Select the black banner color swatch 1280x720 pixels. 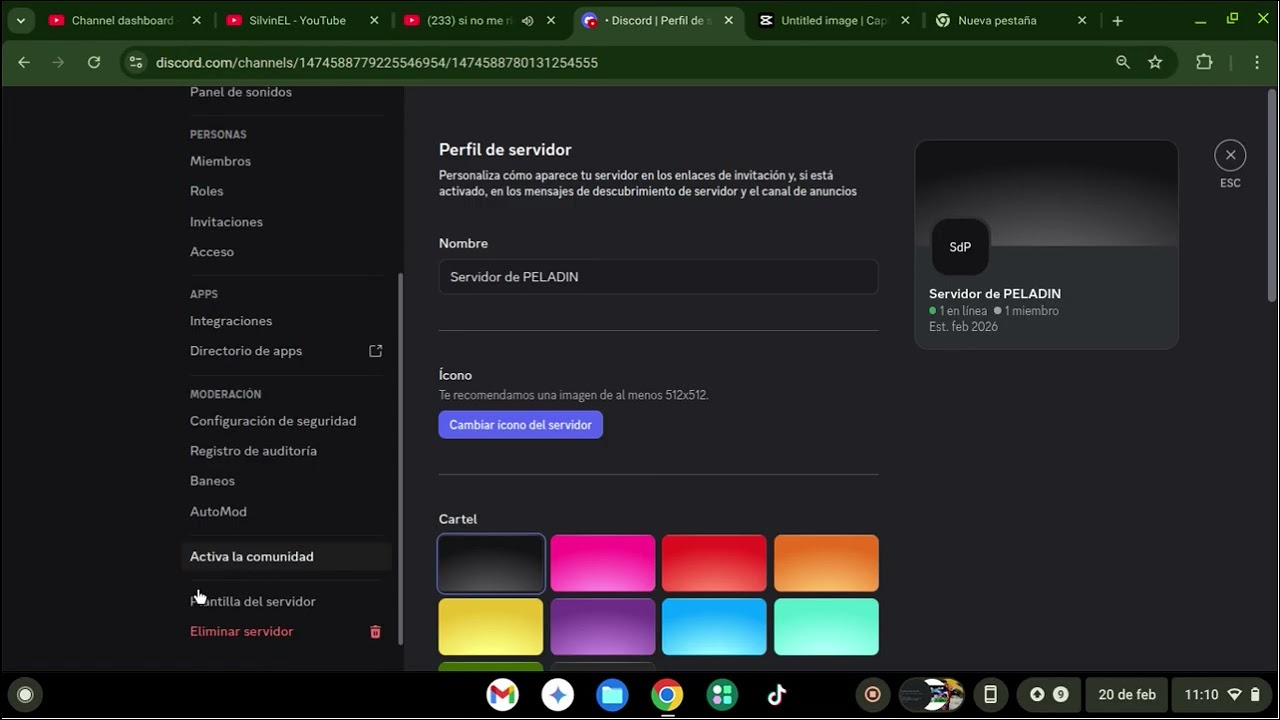pos(491,563)
